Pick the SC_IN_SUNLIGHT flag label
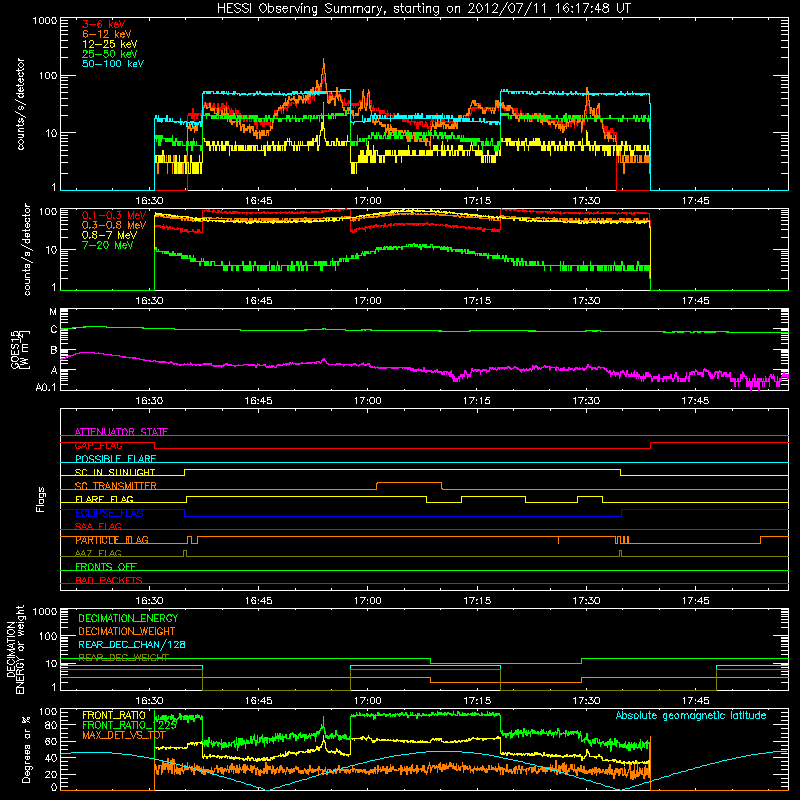 tap(115, 472)
